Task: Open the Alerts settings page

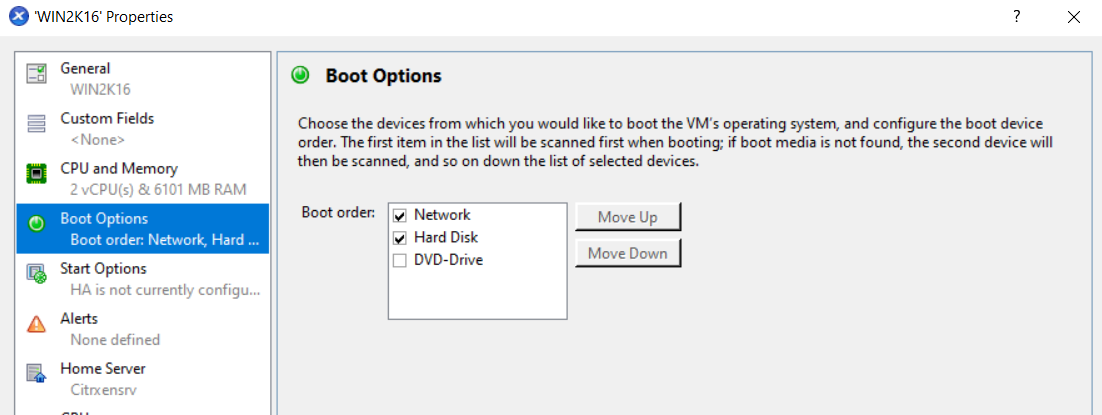Action: pos(143,328)
